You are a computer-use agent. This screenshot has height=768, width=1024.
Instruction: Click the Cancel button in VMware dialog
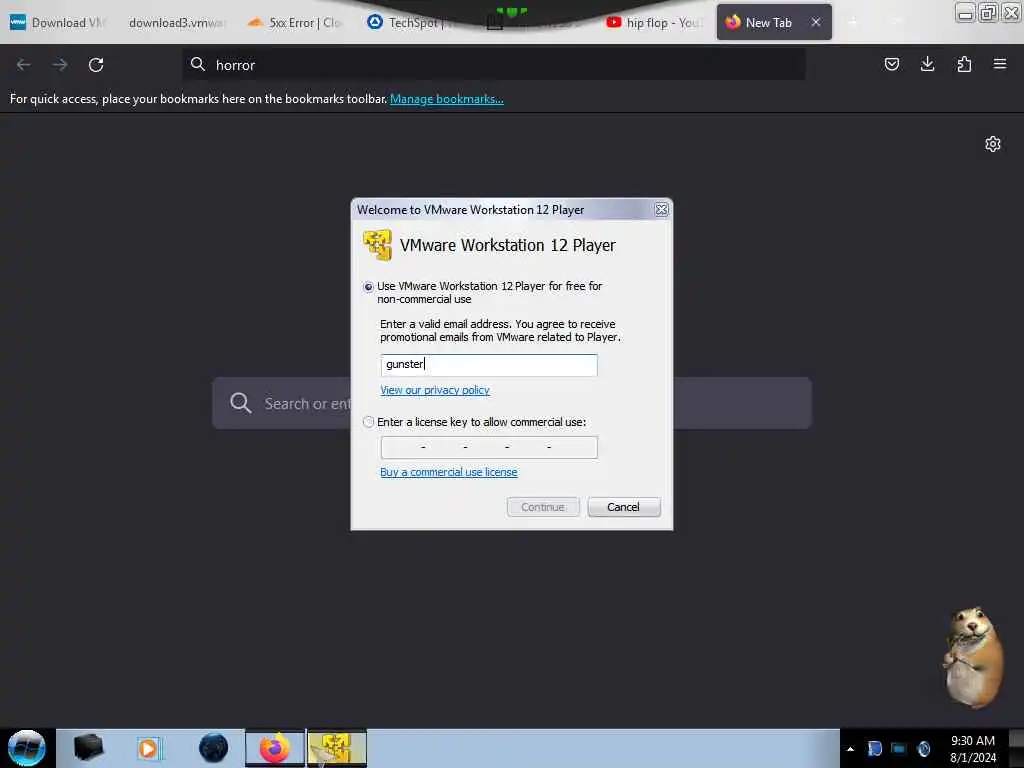point(624,507)
